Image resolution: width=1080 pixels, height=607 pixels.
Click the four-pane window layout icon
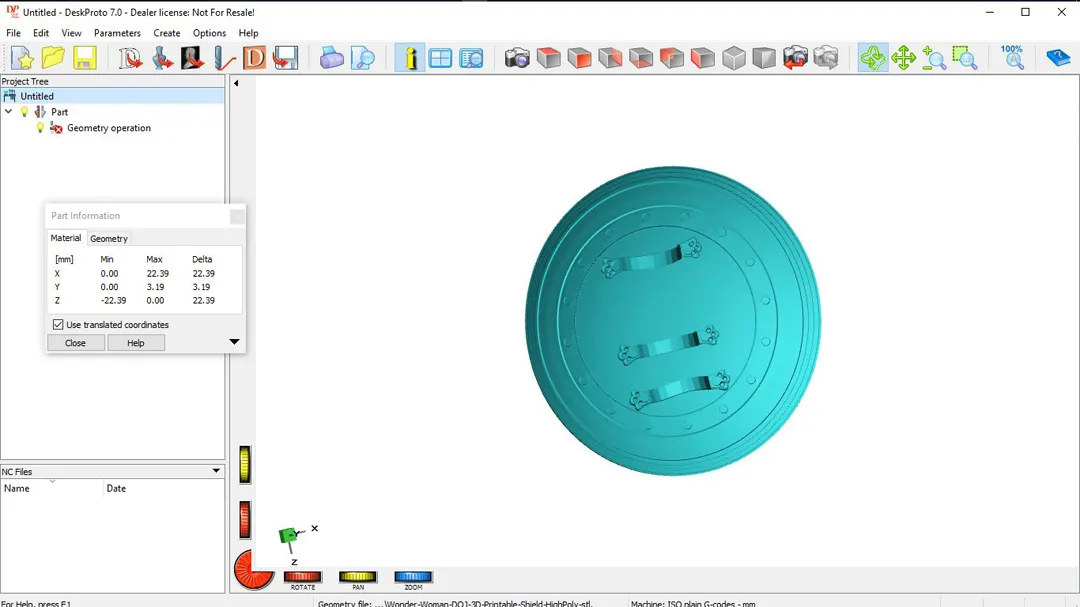(x=440, y=58)
